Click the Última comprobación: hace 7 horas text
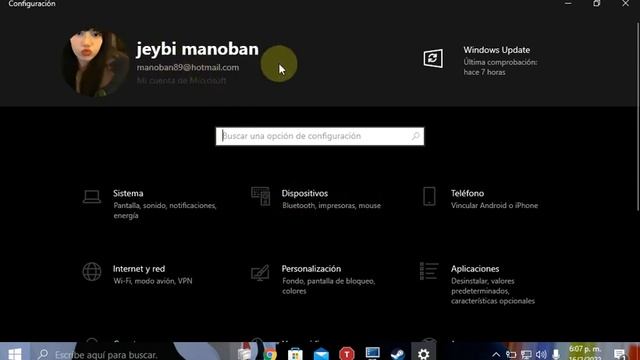 coord(500,67)
